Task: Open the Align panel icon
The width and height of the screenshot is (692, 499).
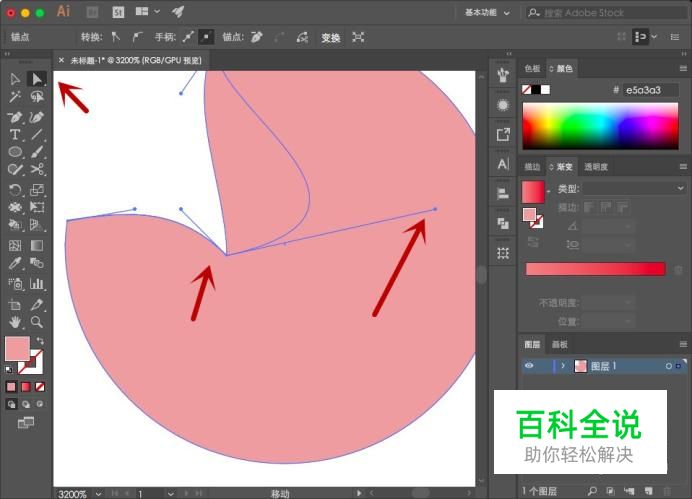Action: (503, 193)
